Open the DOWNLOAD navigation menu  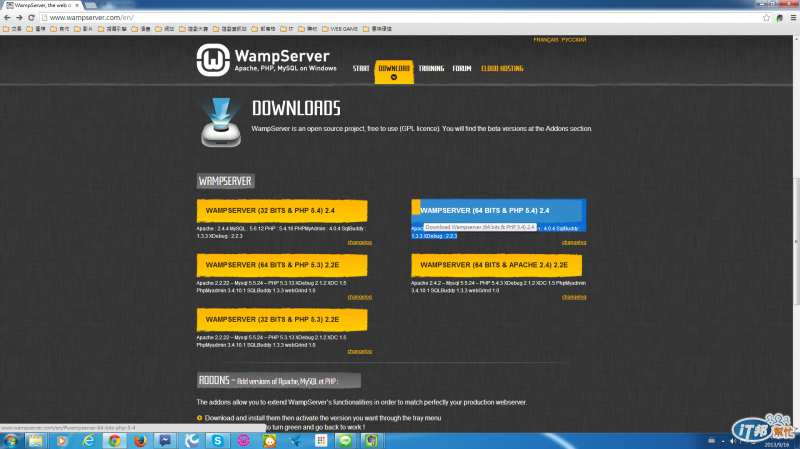394,71
